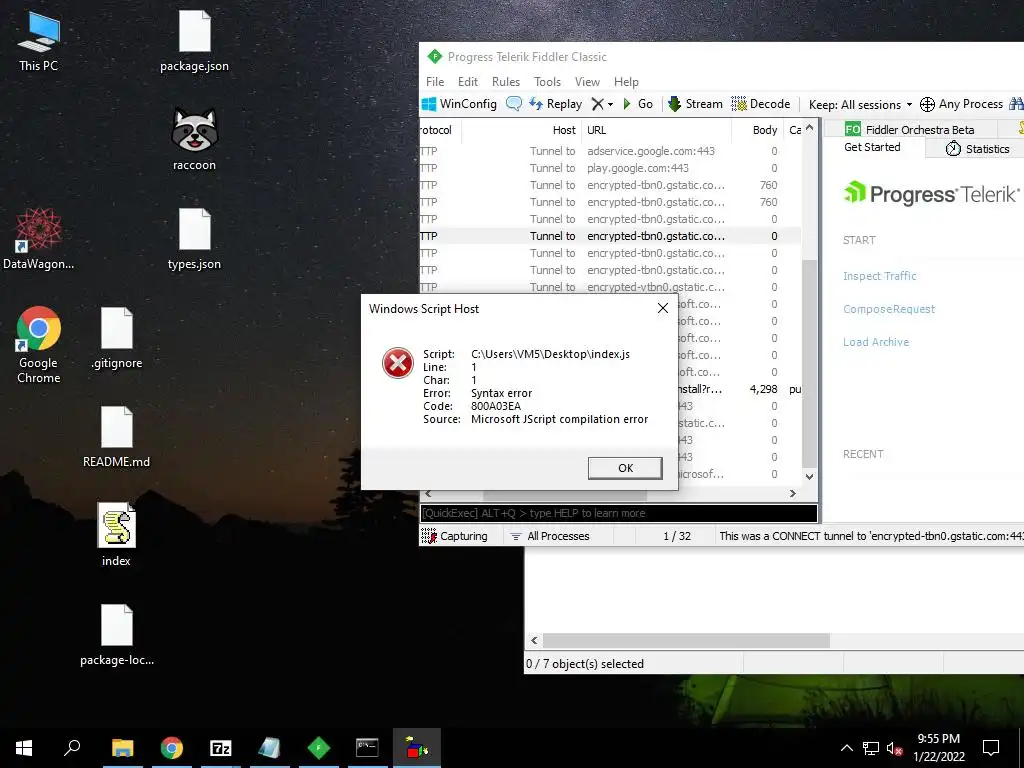
Task: Click left arrow of lower window scrollbar
Action: [x=534, y=641]
